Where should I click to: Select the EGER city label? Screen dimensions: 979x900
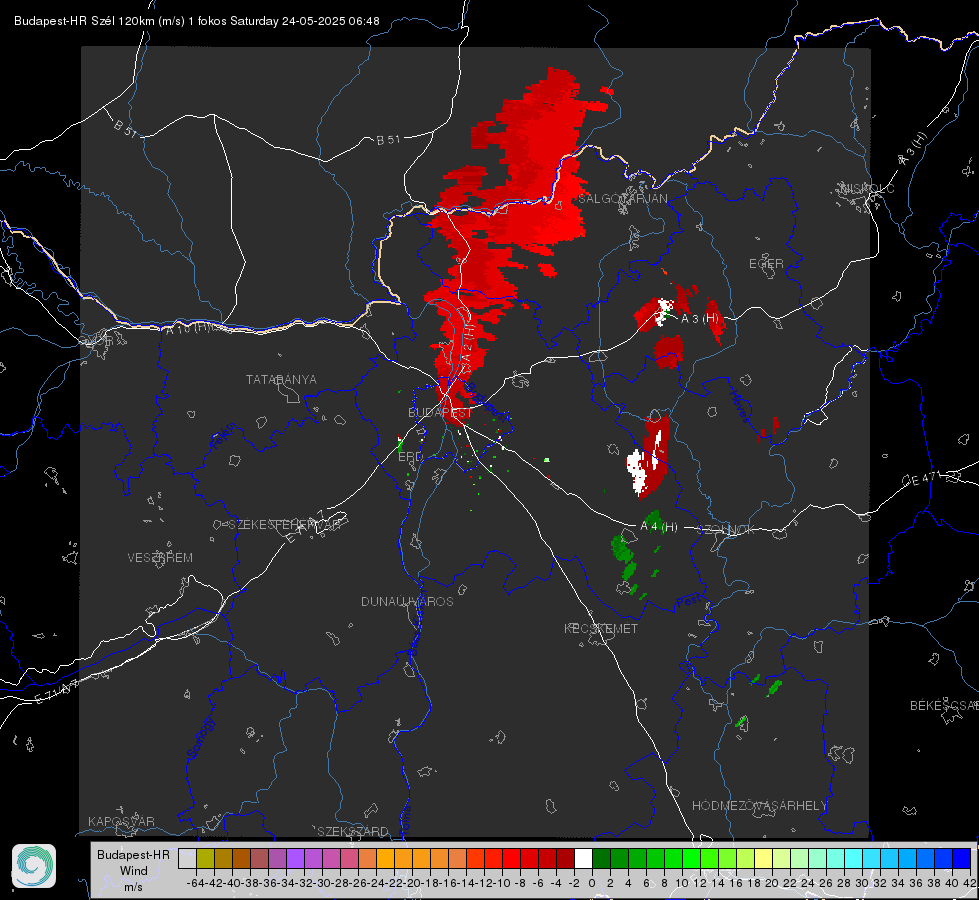click(766, 264)
